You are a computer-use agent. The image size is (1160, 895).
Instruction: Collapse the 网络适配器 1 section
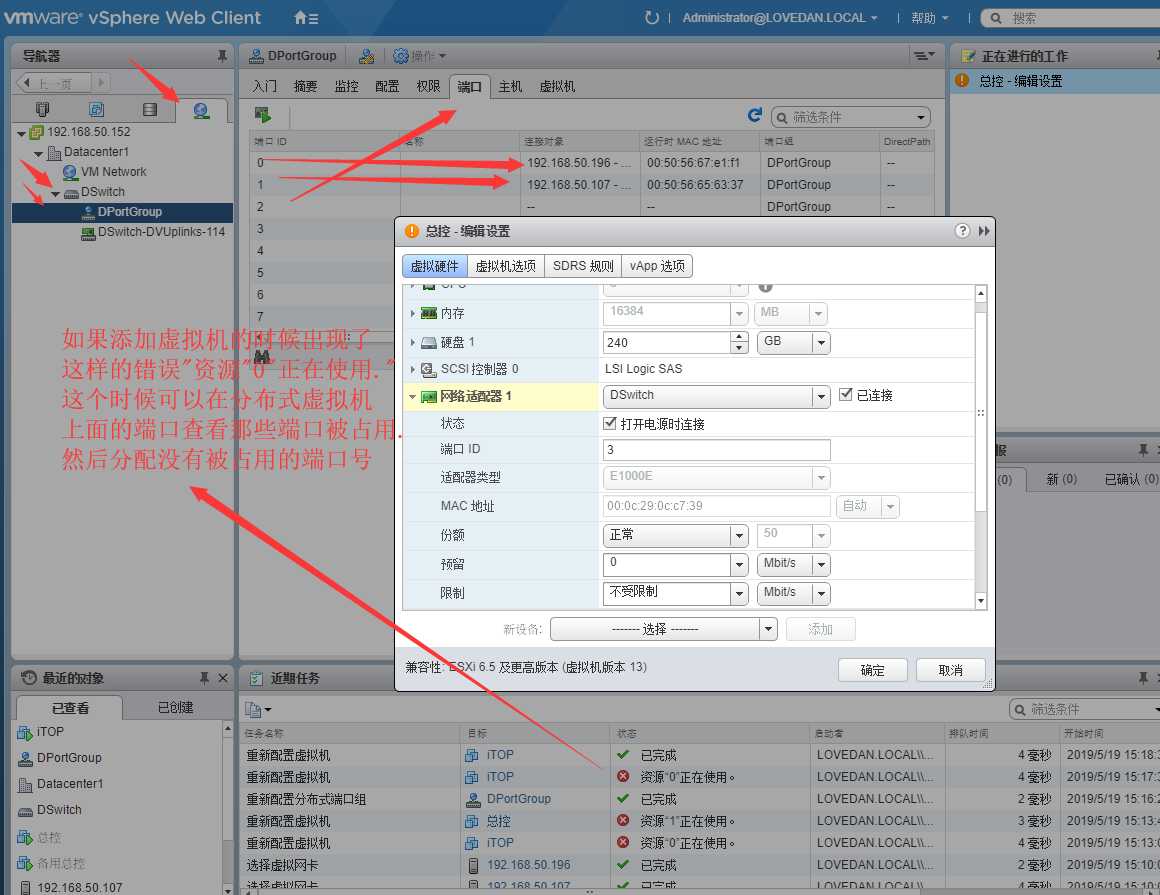(412, 396)
